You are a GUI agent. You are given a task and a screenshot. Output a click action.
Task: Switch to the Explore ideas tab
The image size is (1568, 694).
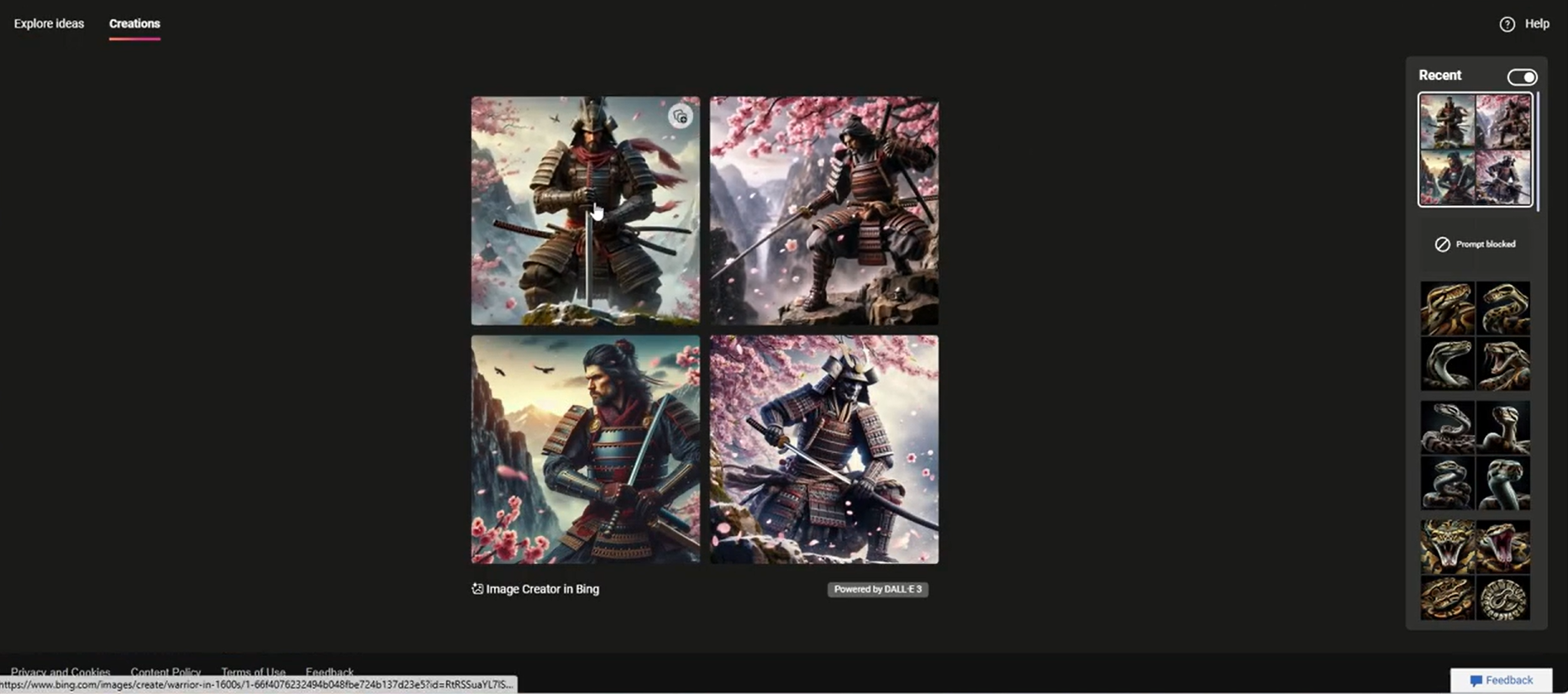pyautogui.click(x=49, y=24)
